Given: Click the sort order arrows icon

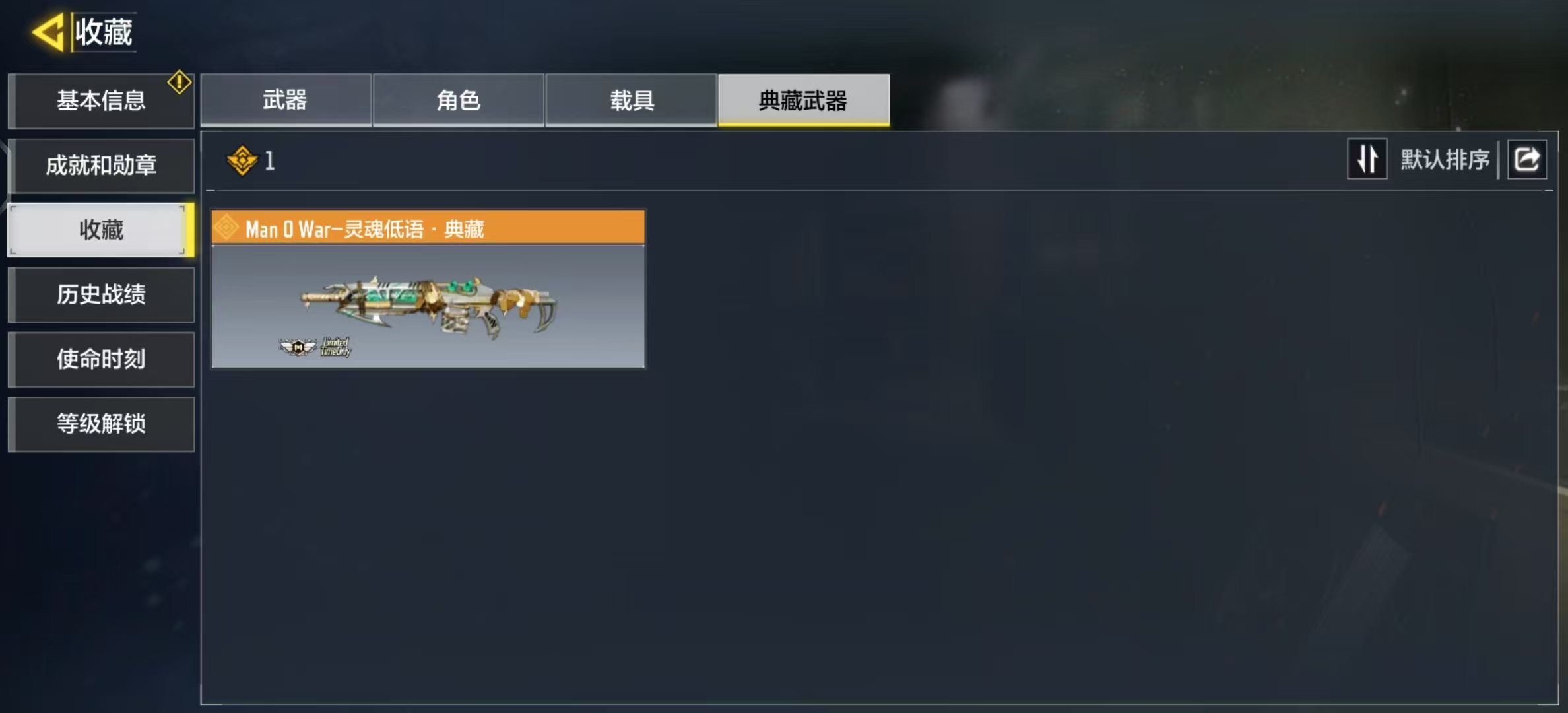Looking at the screenshot, I should [x=1367, y=159].
